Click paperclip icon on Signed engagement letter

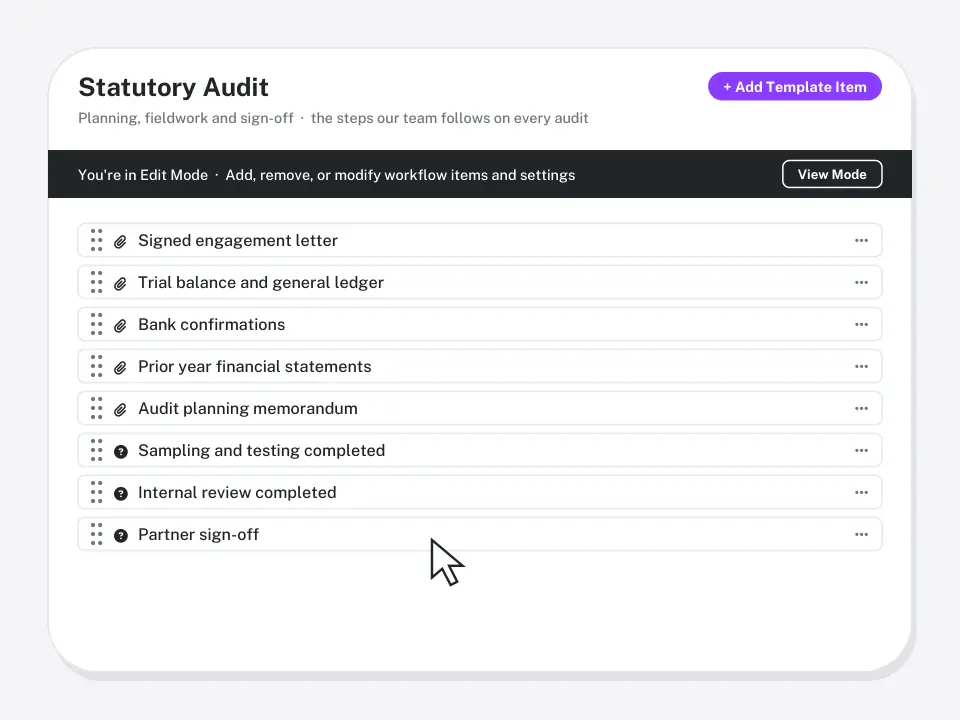pos(121,241)
